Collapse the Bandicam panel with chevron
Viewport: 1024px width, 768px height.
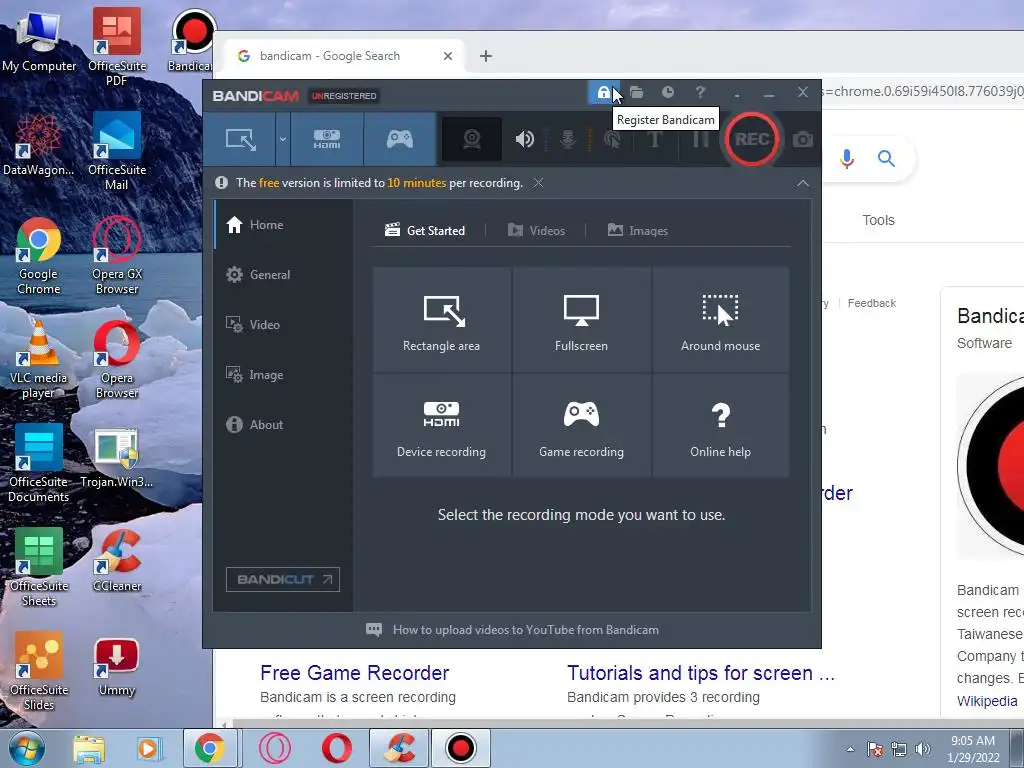[803, 184]
